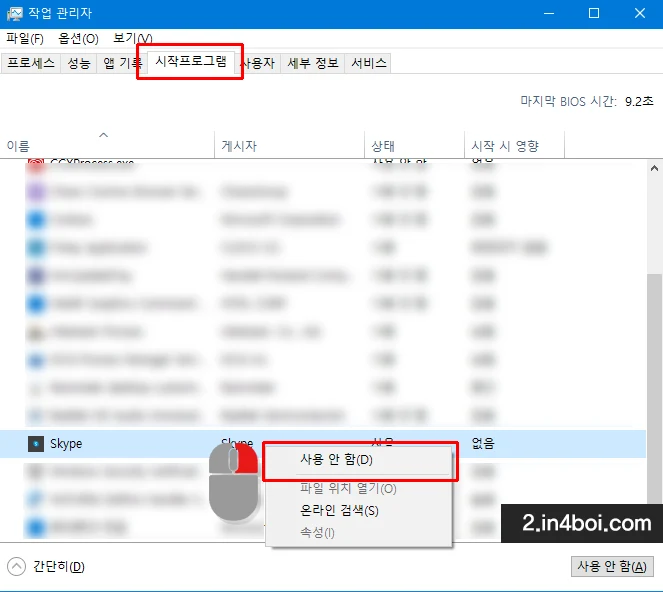The width and height of the screenshot is (663, 592).
Task: Collapse view with 간단히(D) arrow icon
Action: [16, 566]
